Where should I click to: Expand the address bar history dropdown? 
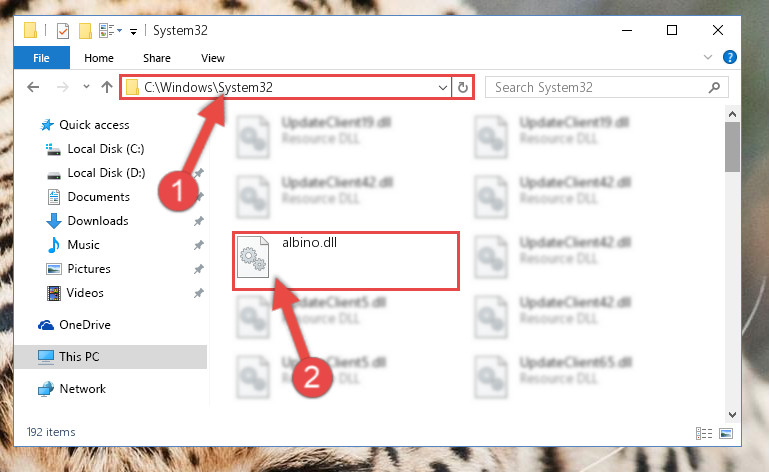pos(442,88)
